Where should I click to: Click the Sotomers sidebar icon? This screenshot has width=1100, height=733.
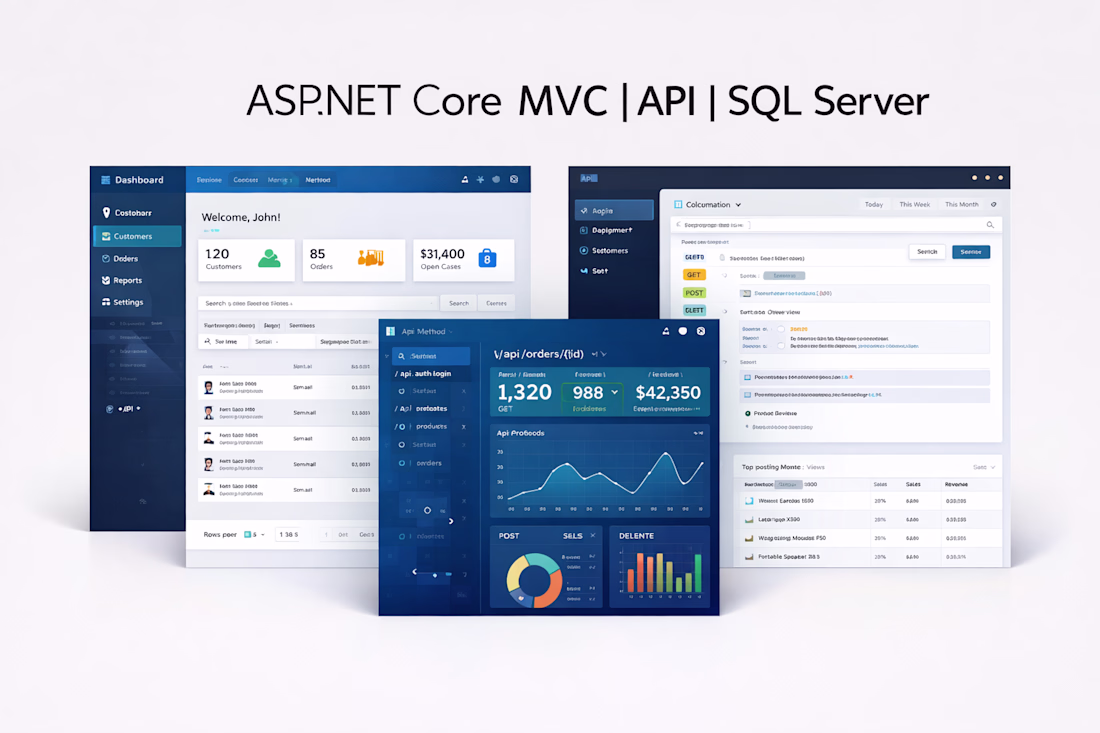584,250
